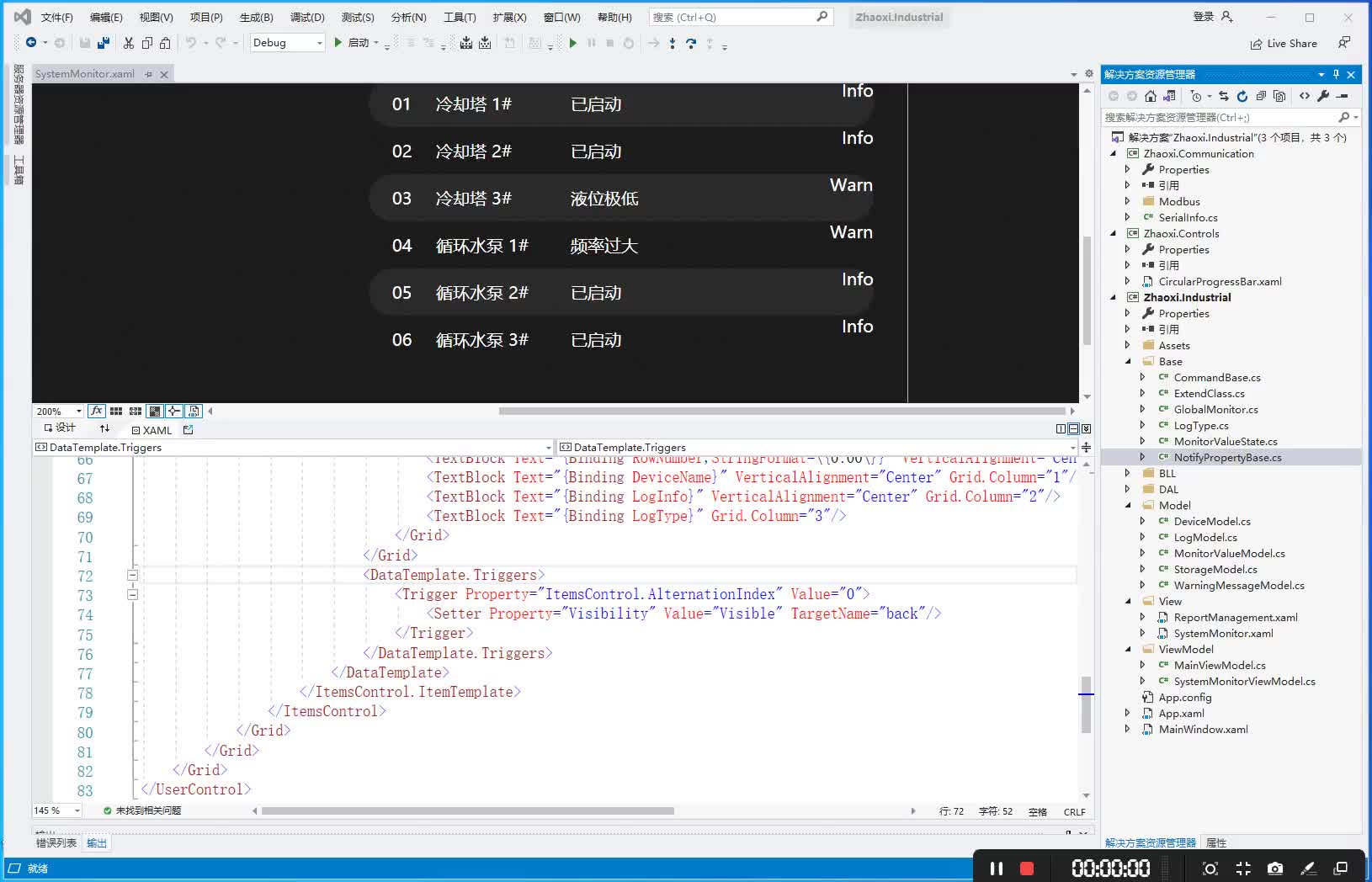Screen dimensions: 1372x882
Task: Click the vertical split pane icon
Action: 1061,429
